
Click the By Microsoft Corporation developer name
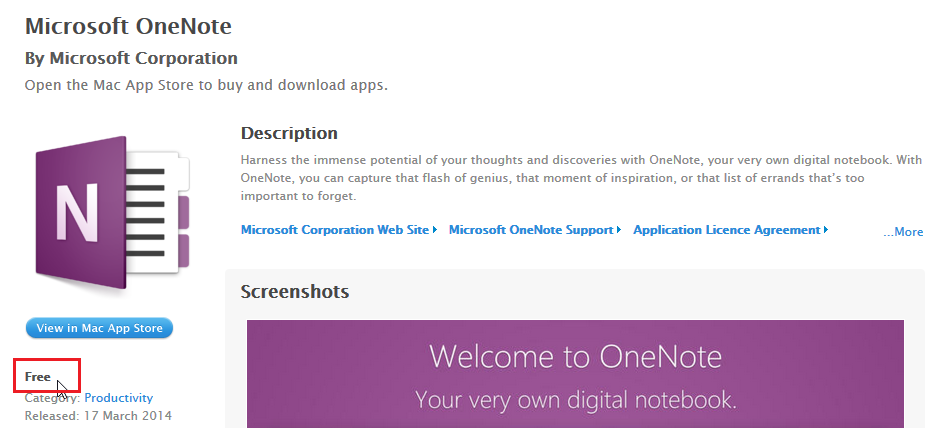pos(131,59)
